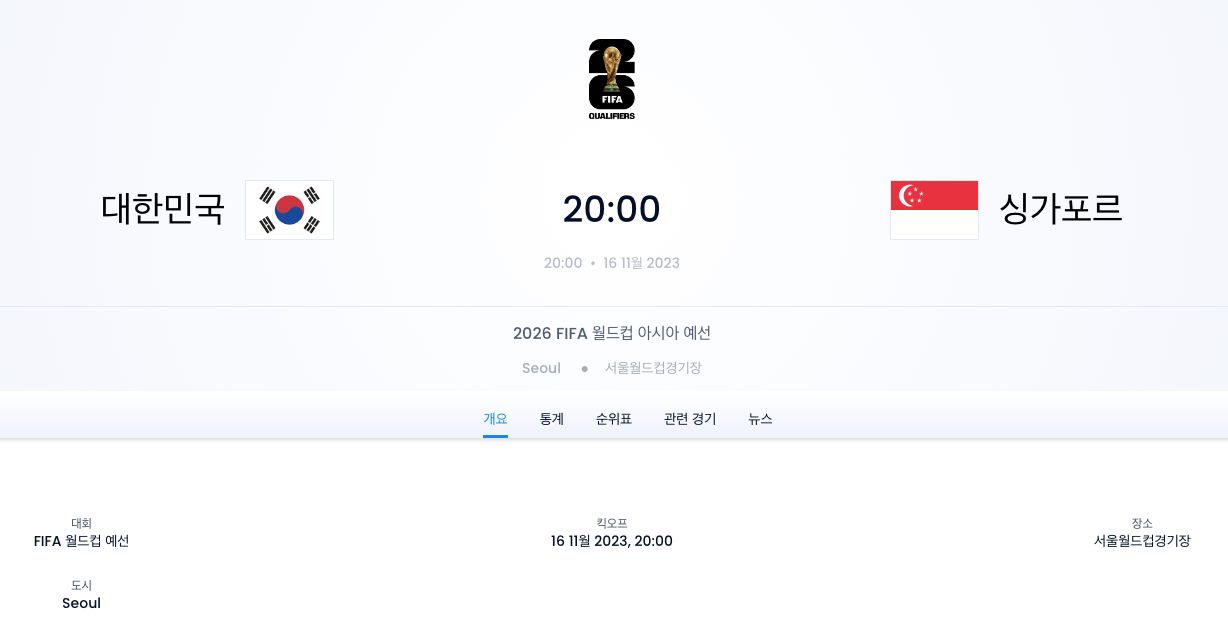Screen dimensions: 1228x632
Task: Switch to the 통계 tab
Action: (550, 419)
